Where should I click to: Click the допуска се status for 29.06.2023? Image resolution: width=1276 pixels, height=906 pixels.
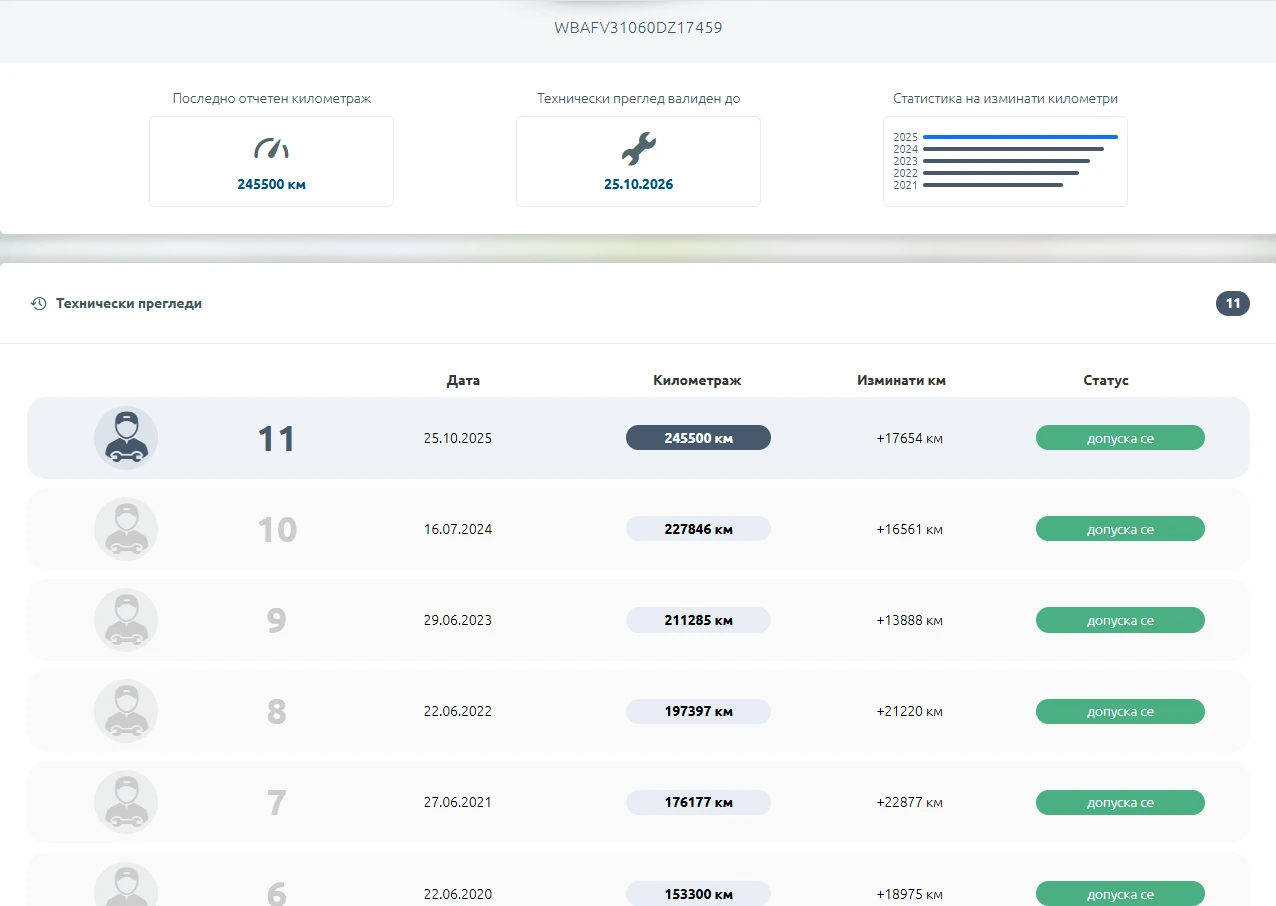point(1120,620)
